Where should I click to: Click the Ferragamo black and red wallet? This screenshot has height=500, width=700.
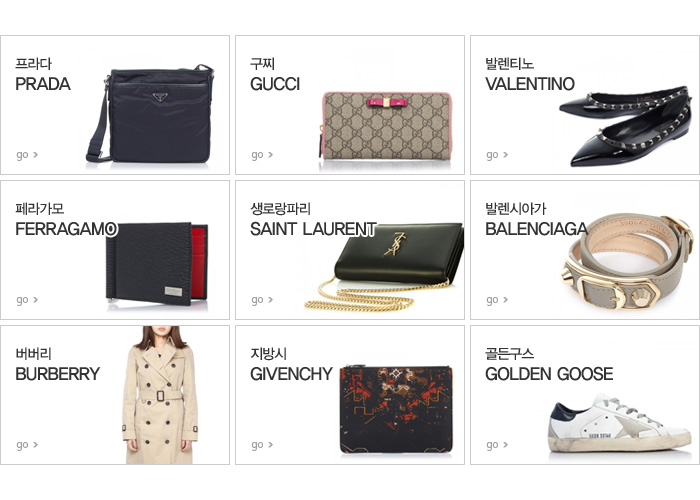[157, 264]
